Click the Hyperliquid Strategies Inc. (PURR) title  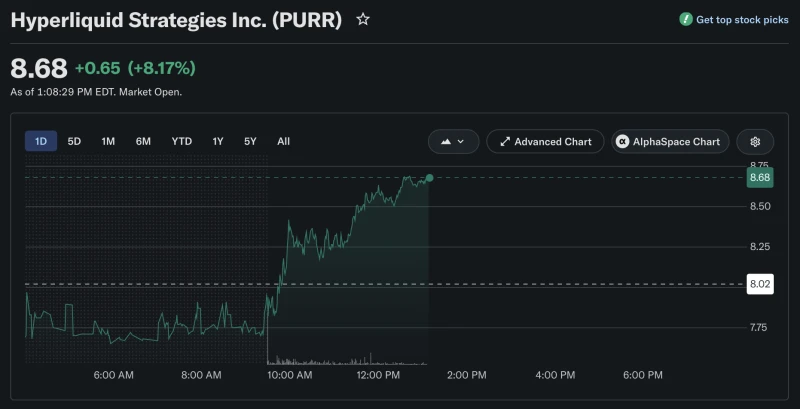click(177, 20)
